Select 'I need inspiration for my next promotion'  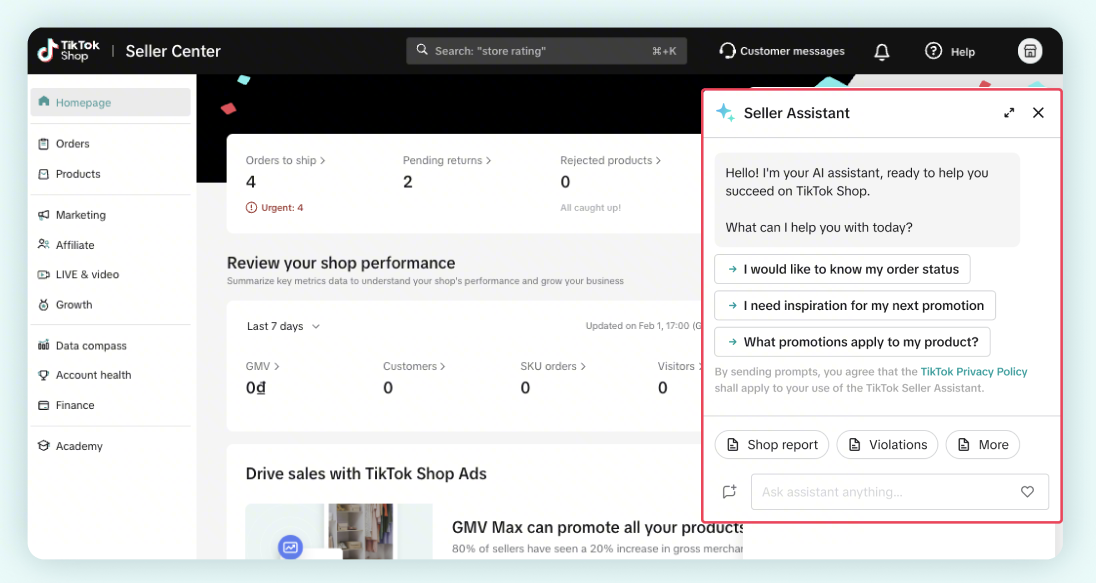click(x=855, y=305)
